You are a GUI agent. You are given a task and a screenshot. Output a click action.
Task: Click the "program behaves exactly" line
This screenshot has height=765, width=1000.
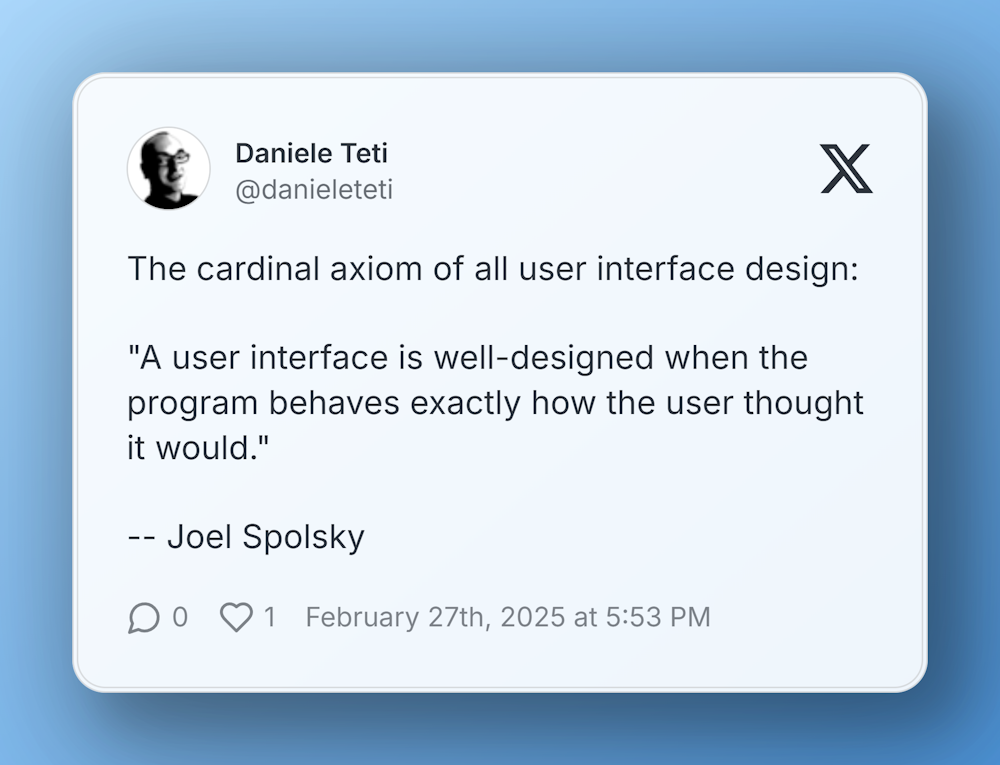point(324,403)
